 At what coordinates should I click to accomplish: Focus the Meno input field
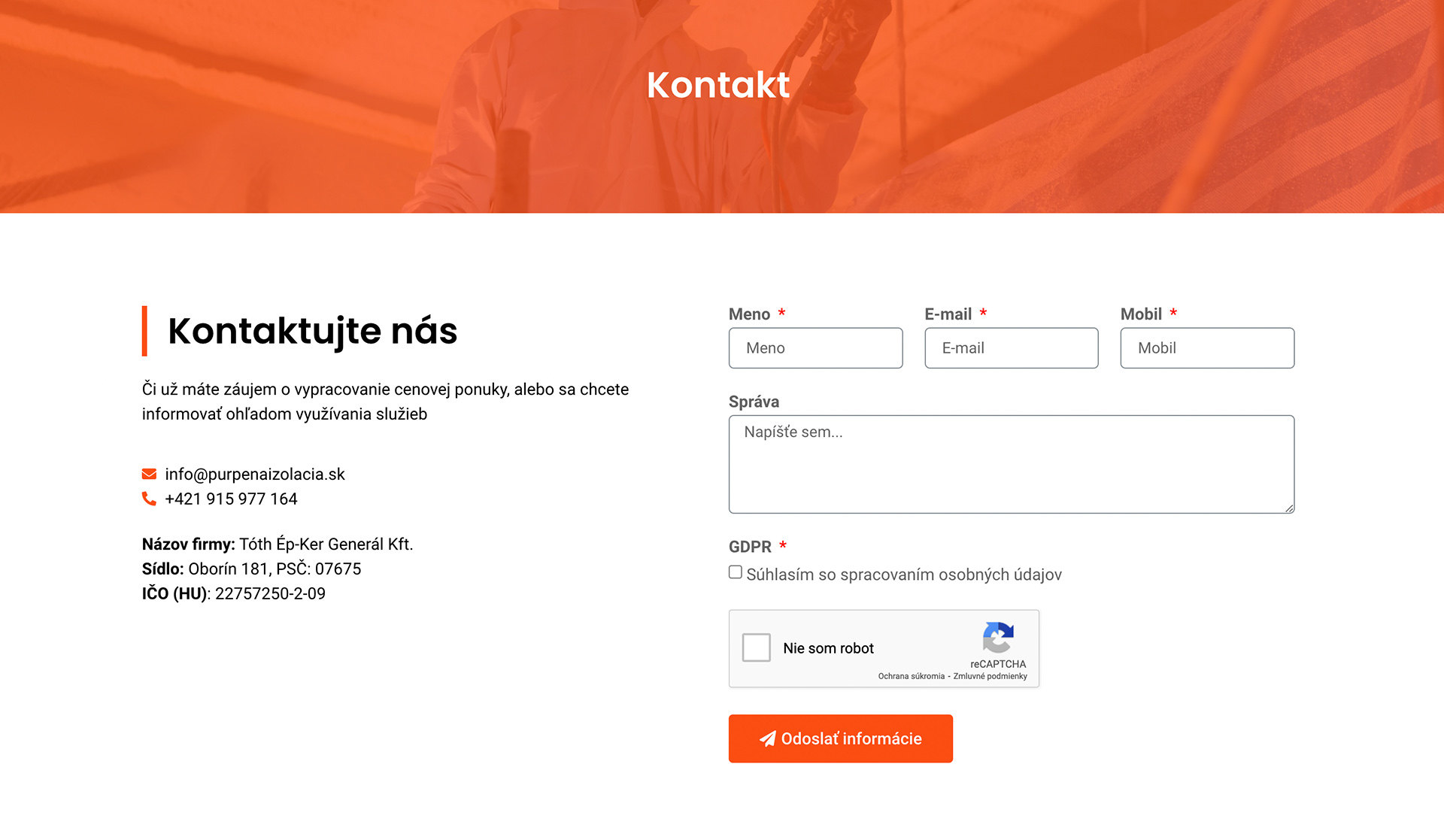pyautogui.click(x=815, y=348)
